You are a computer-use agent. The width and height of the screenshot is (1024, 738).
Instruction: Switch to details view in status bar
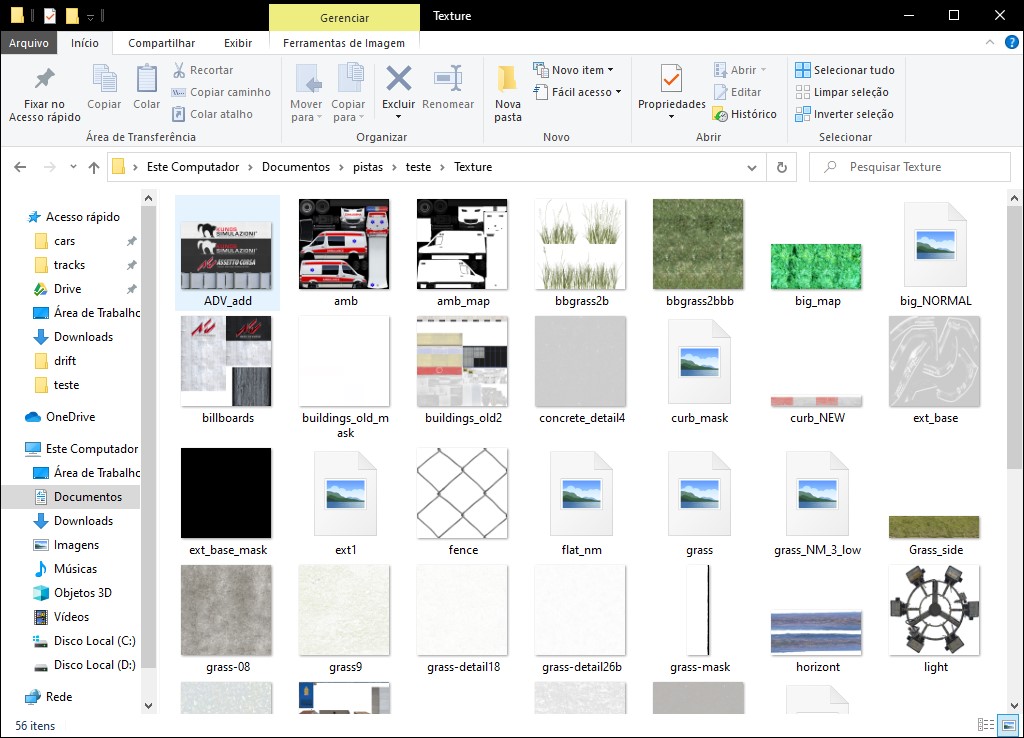click(x=986, y=725)
